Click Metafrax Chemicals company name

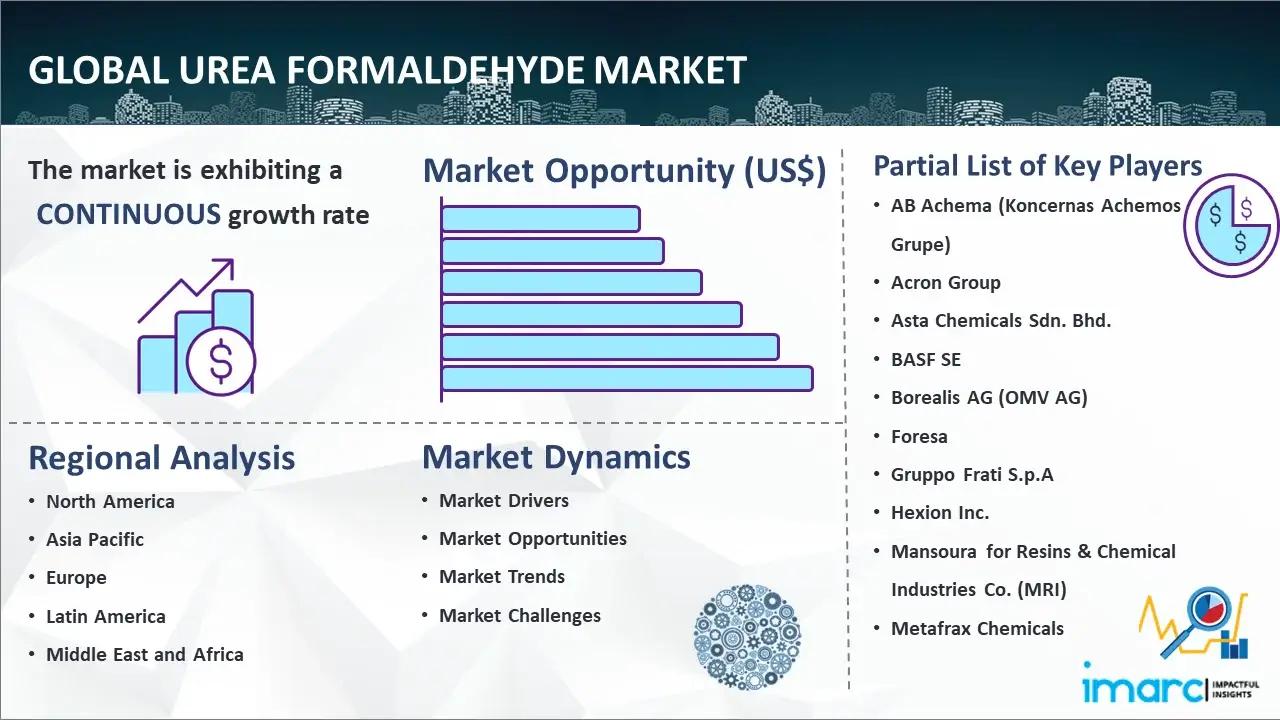coord(977,629)
